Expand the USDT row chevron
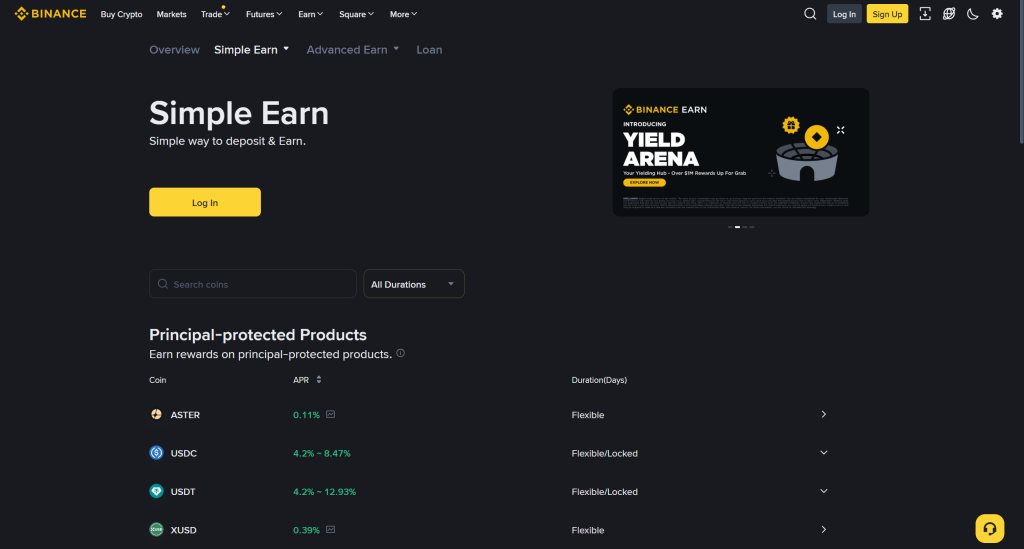The height and width of the screenshot is (549, 1024). pos(824,491)
